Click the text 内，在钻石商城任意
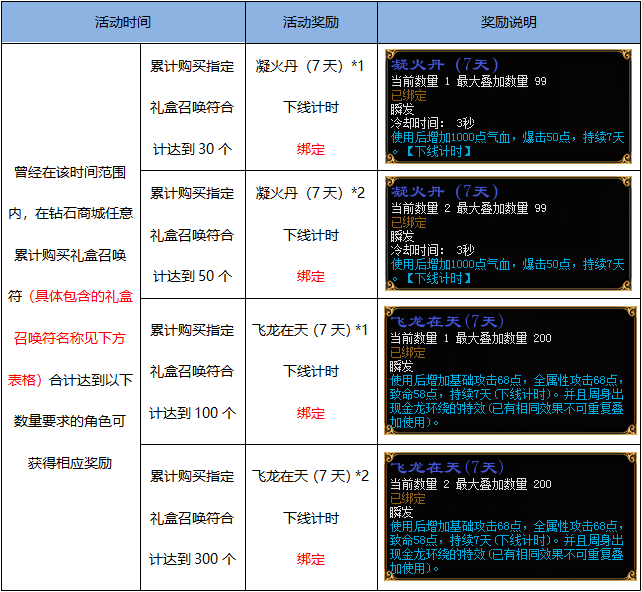This screenshot has height=592, width=642. pyautogui.click(x=70, y=213)
